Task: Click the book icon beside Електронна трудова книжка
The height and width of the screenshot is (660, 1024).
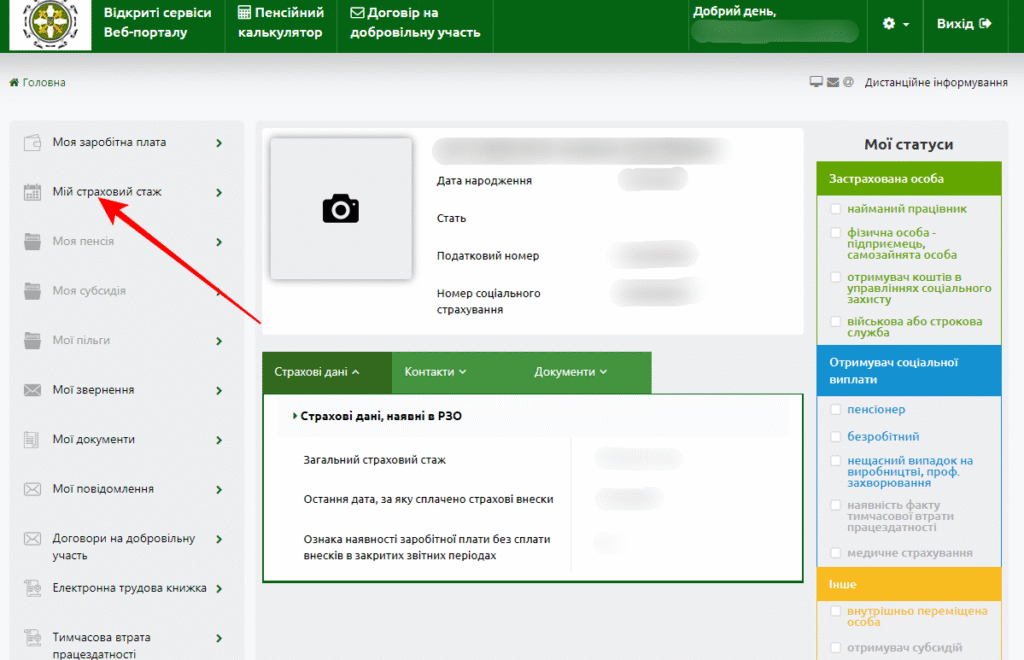Action: pos(32,588)
